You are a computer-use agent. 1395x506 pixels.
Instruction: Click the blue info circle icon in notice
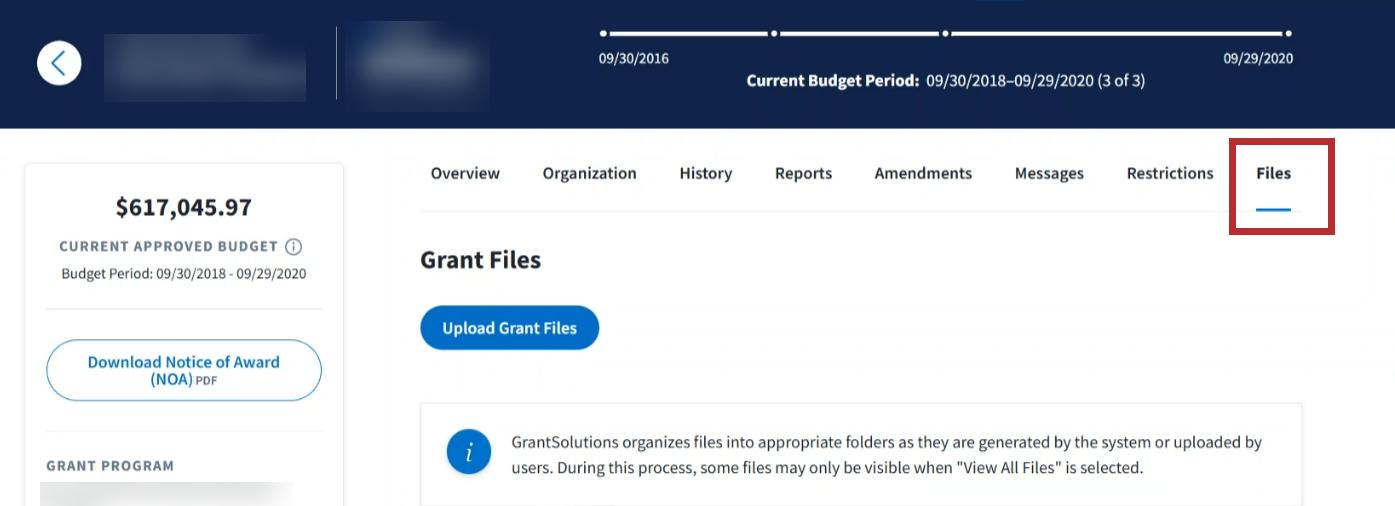(469, 453)
